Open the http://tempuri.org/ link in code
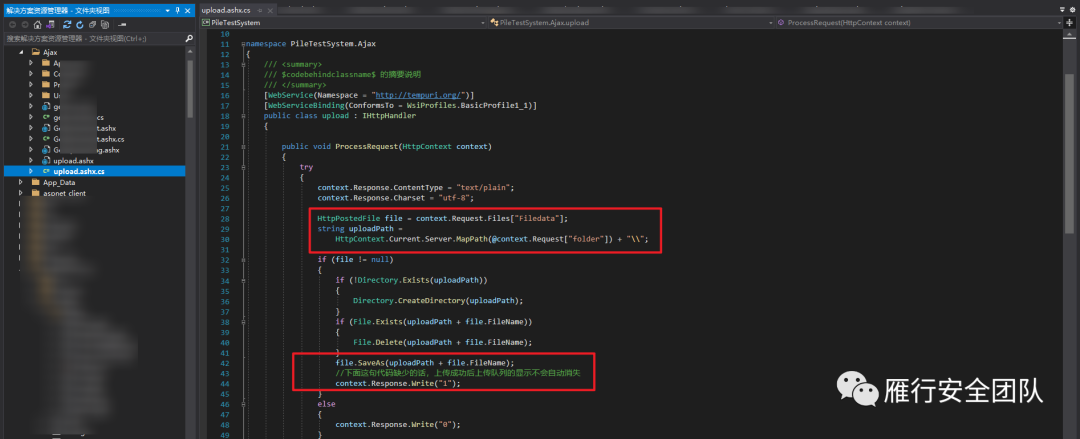The width and height of the screenshot is (1080, 439). (x=418, y=95)
